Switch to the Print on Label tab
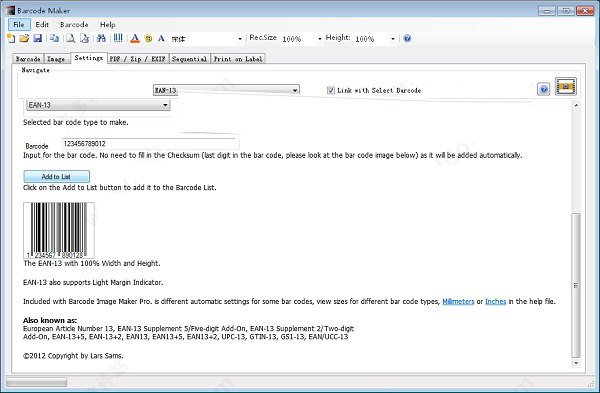Image resolution: width=600 pixels, height=393 pixels. point(238,59)
